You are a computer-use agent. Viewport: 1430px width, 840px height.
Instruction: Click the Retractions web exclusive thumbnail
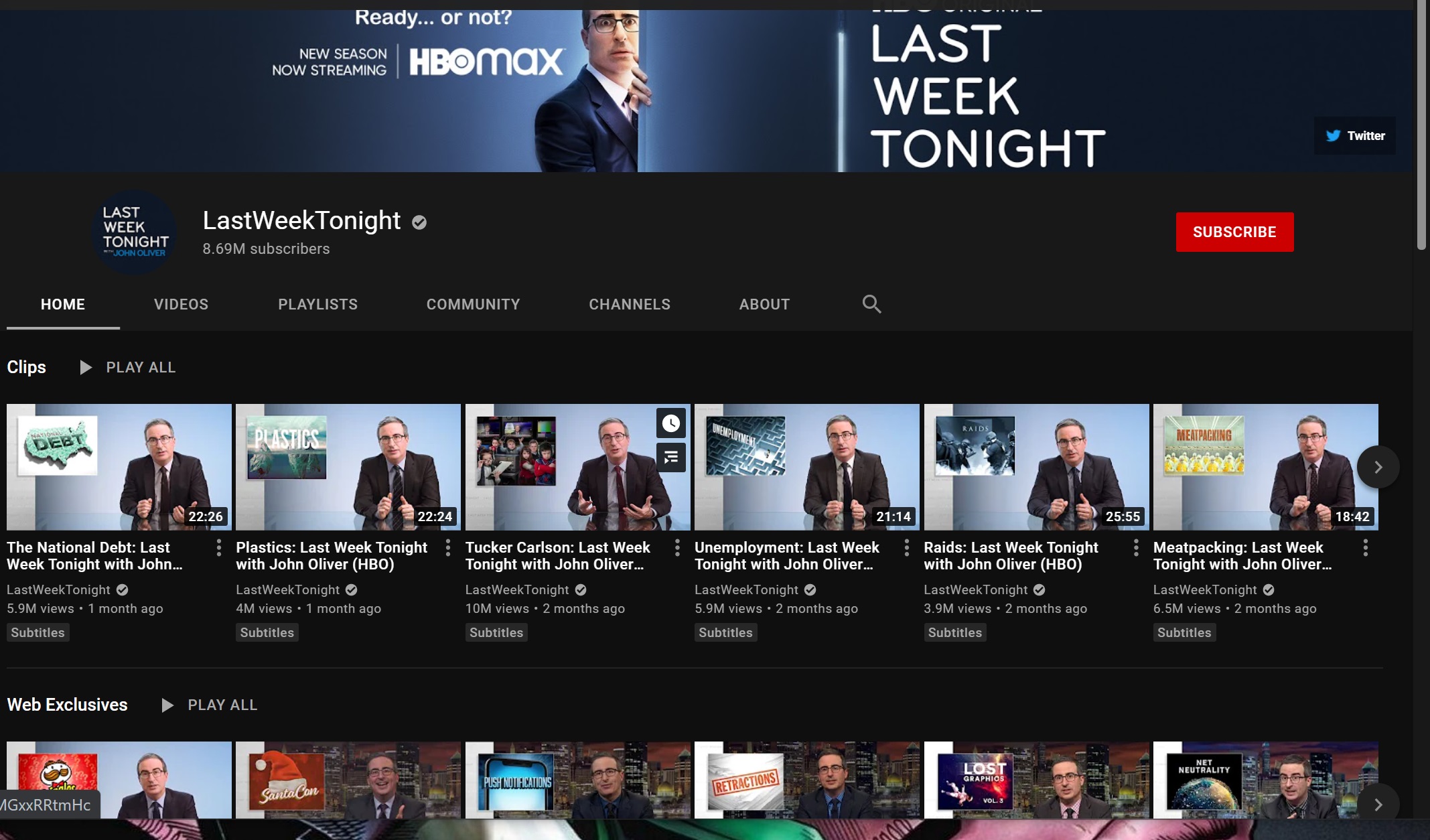click(x=807, y=780)
